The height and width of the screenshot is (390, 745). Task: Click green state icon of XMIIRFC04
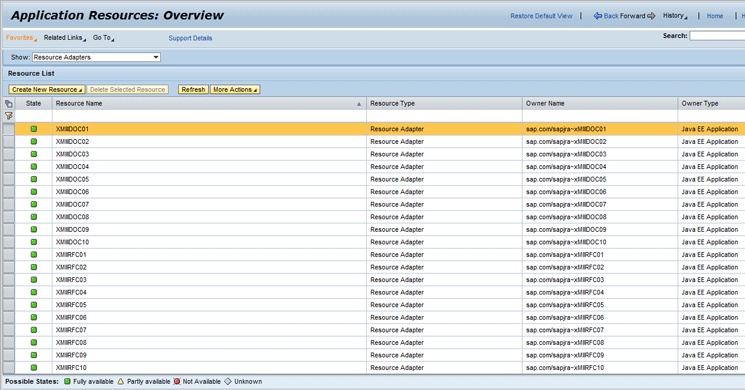(34, 292)
